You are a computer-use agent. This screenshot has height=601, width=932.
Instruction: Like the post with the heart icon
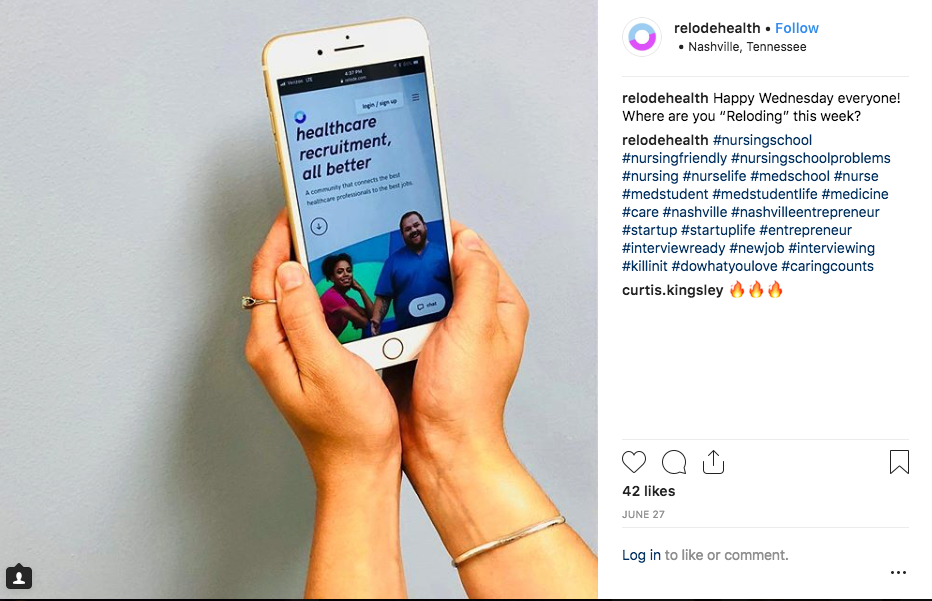634,462
